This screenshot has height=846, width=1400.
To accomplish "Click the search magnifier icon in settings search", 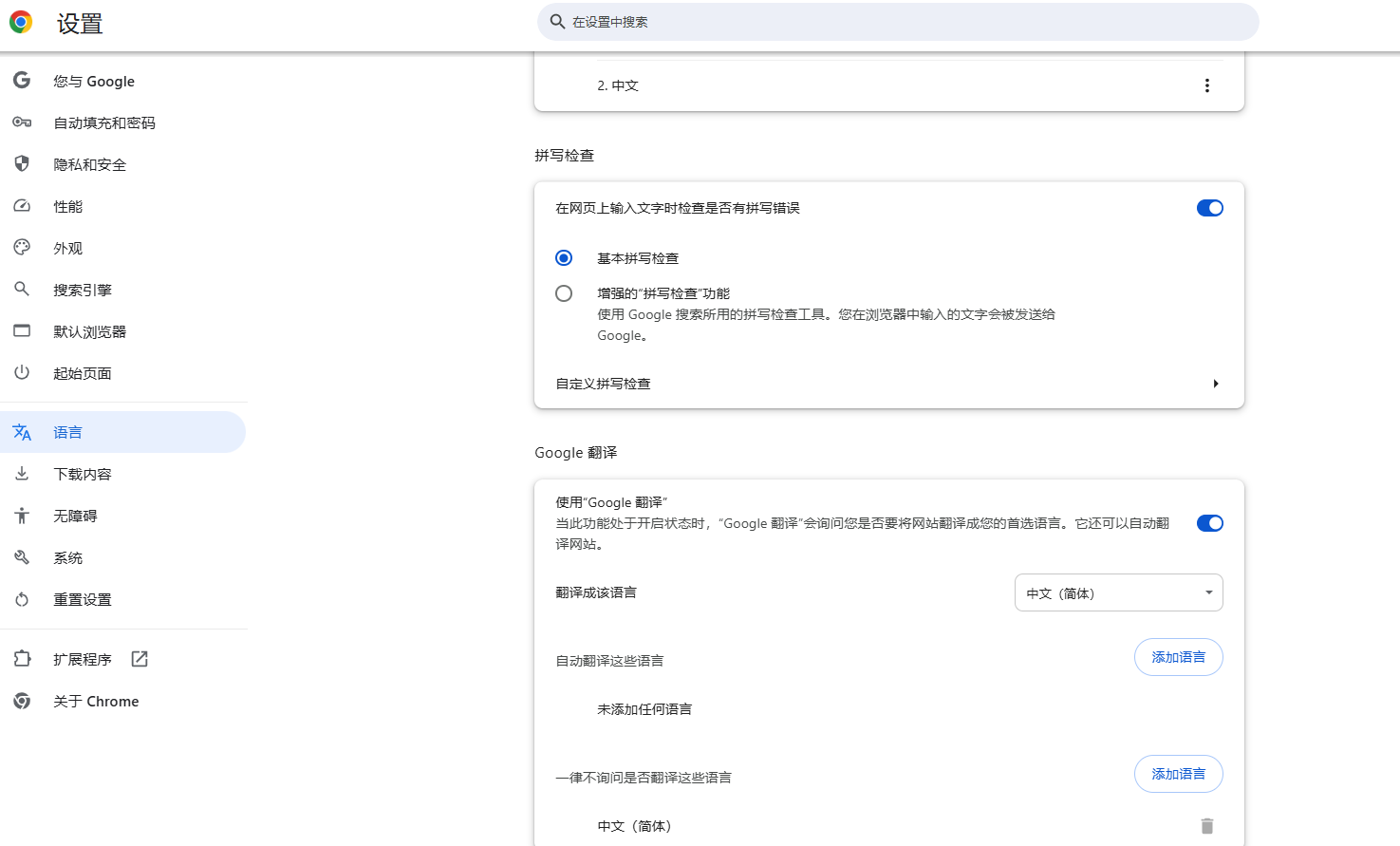I will coord(557,22).
